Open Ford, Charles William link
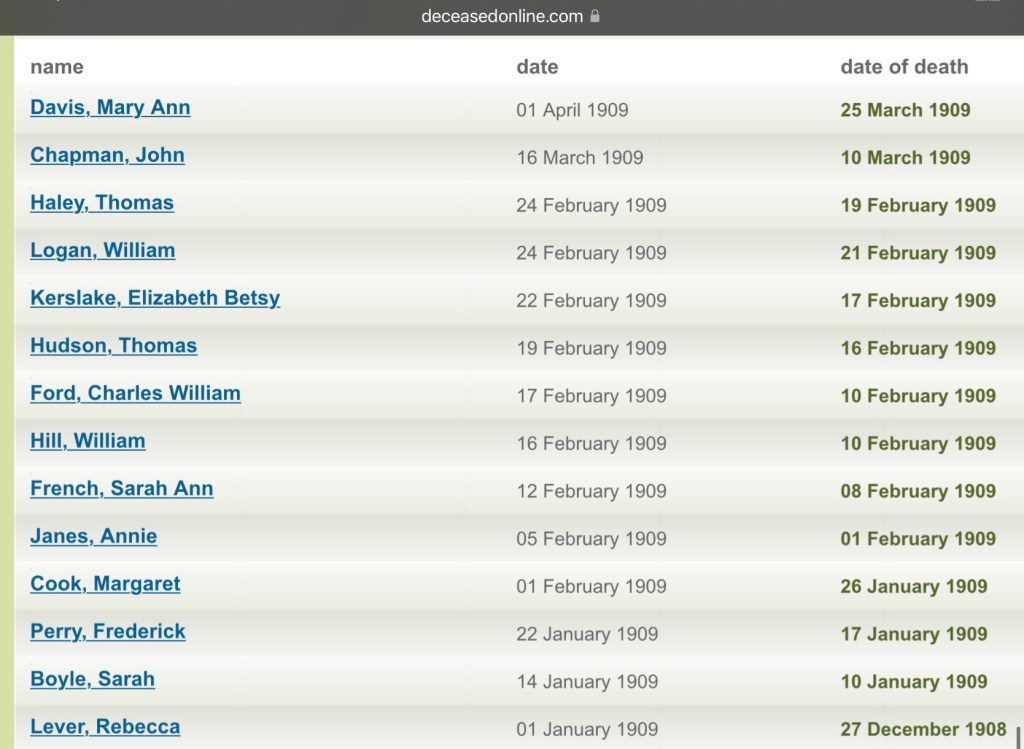Viewport: 1024px width, 749px height. pyautogui.click(x=135, y=394)
